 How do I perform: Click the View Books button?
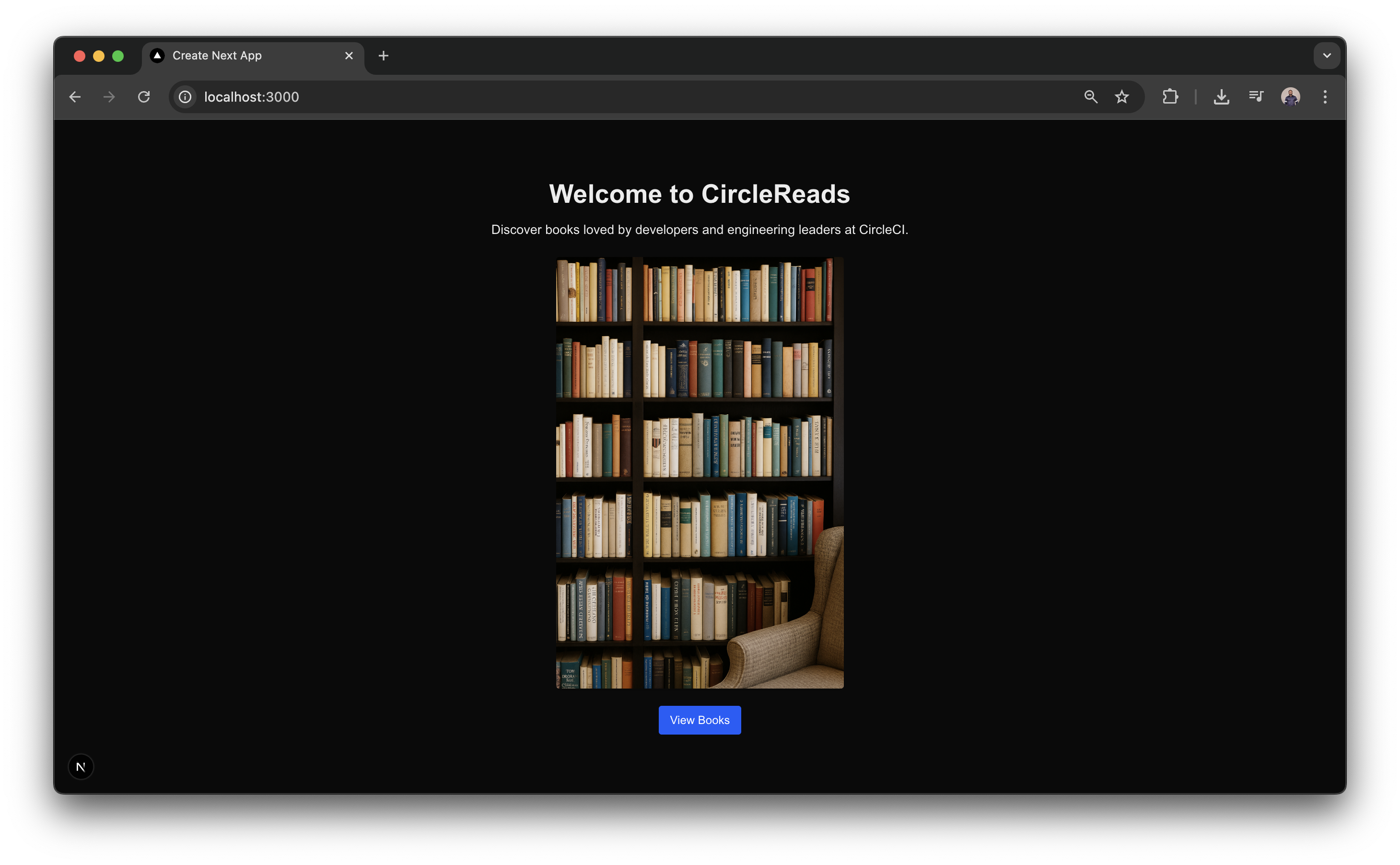coord(700,720)
